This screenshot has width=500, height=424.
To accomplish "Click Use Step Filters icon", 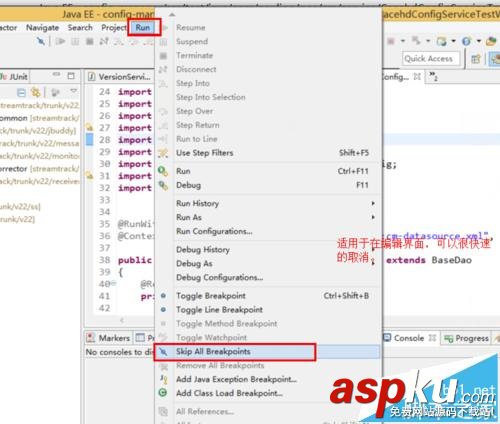I will 163,153.
